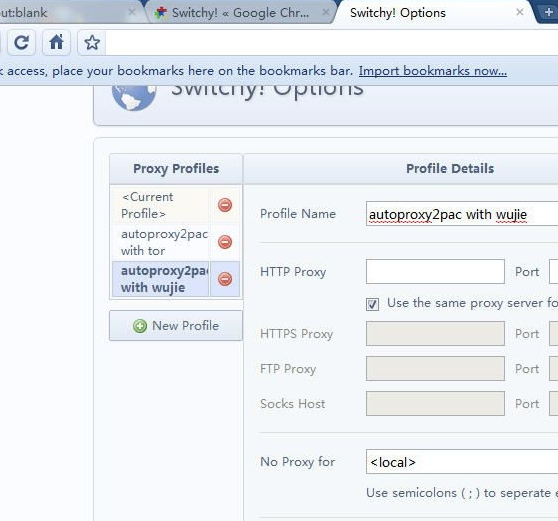This screenshot has width=558, height=521.
Task: Select the Switchy! Options tab
Action: point(434,13)
